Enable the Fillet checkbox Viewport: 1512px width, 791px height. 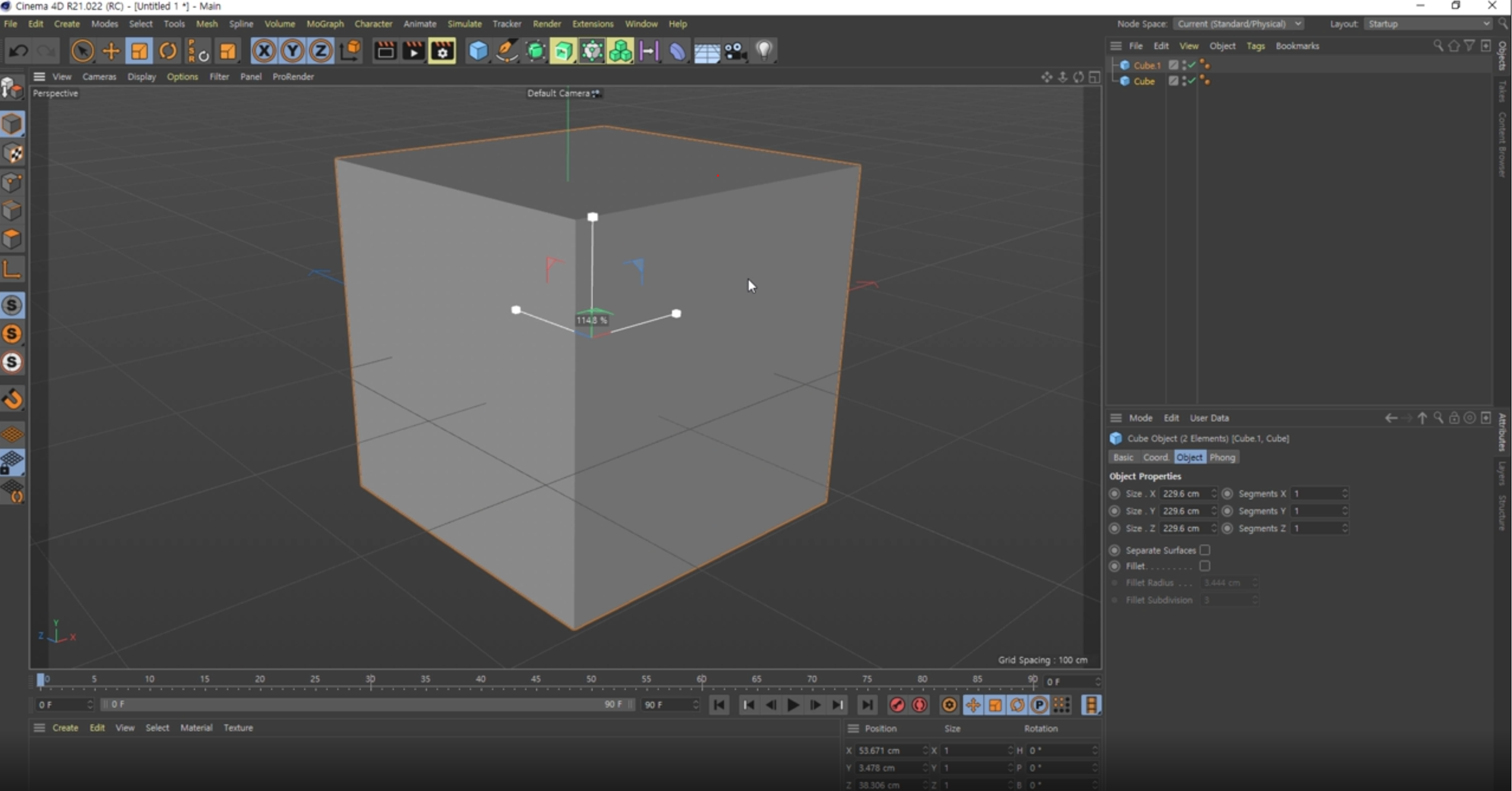[1204, 566]
